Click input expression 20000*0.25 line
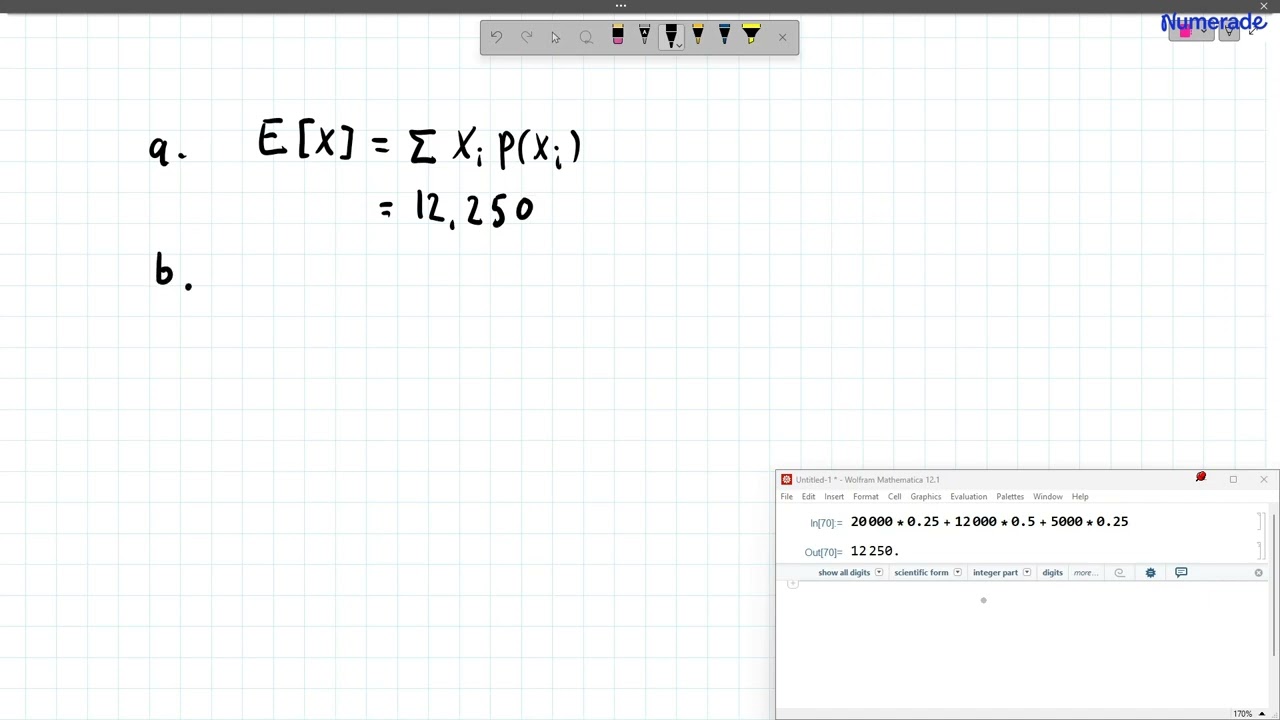Viewport: 1280px width, 720px height. 989,521
